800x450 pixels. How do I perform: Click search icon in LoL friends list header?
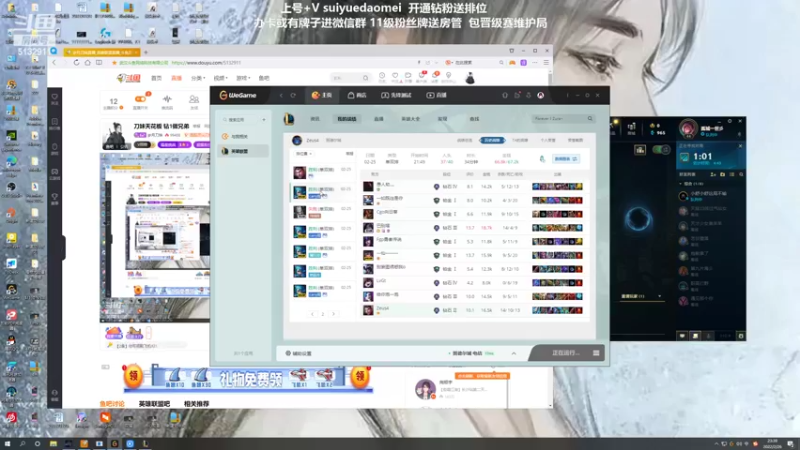coord(741,174)
